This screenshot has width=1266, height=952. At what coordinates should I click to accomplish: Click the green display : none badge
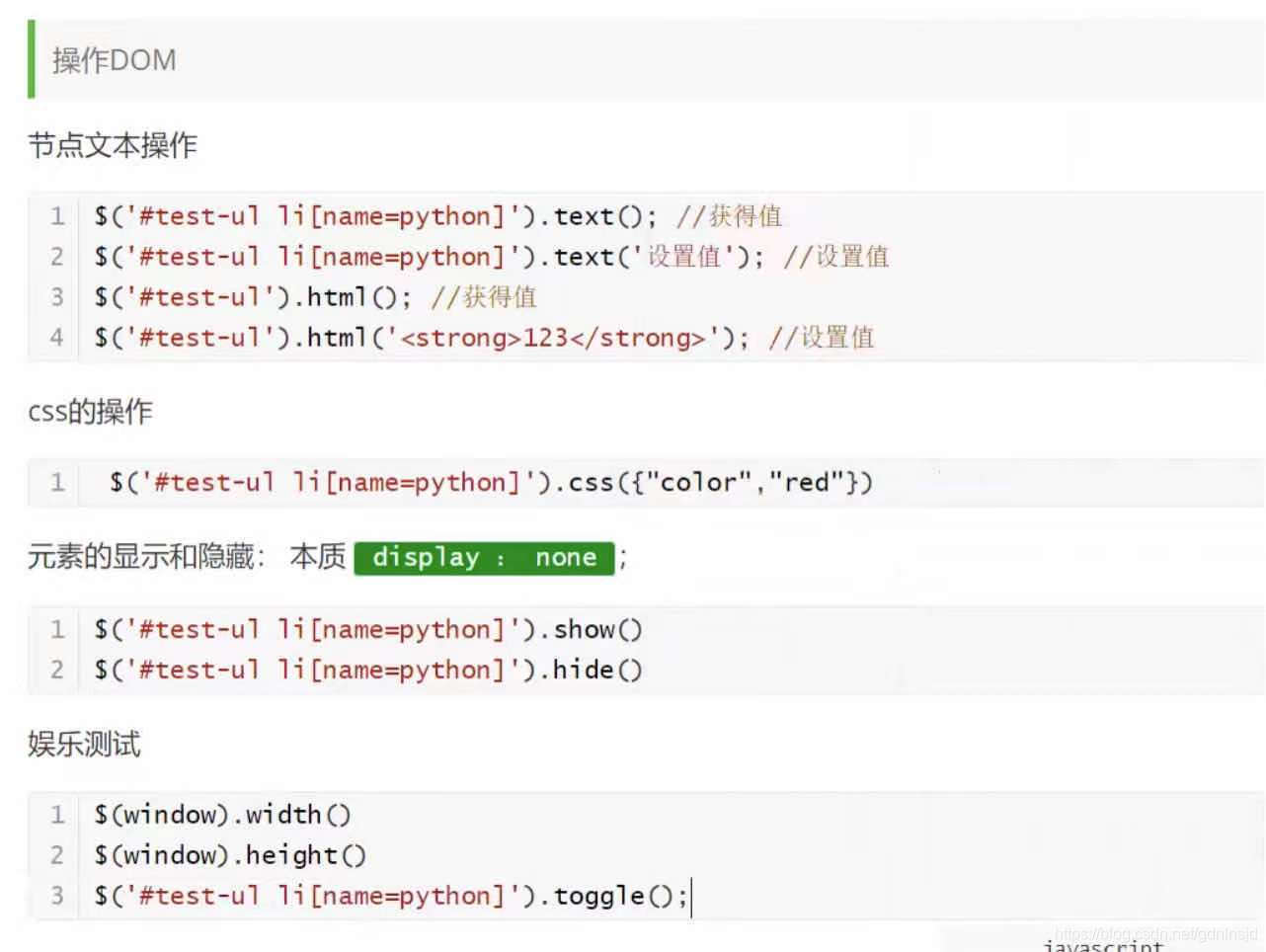click(484, 558)
